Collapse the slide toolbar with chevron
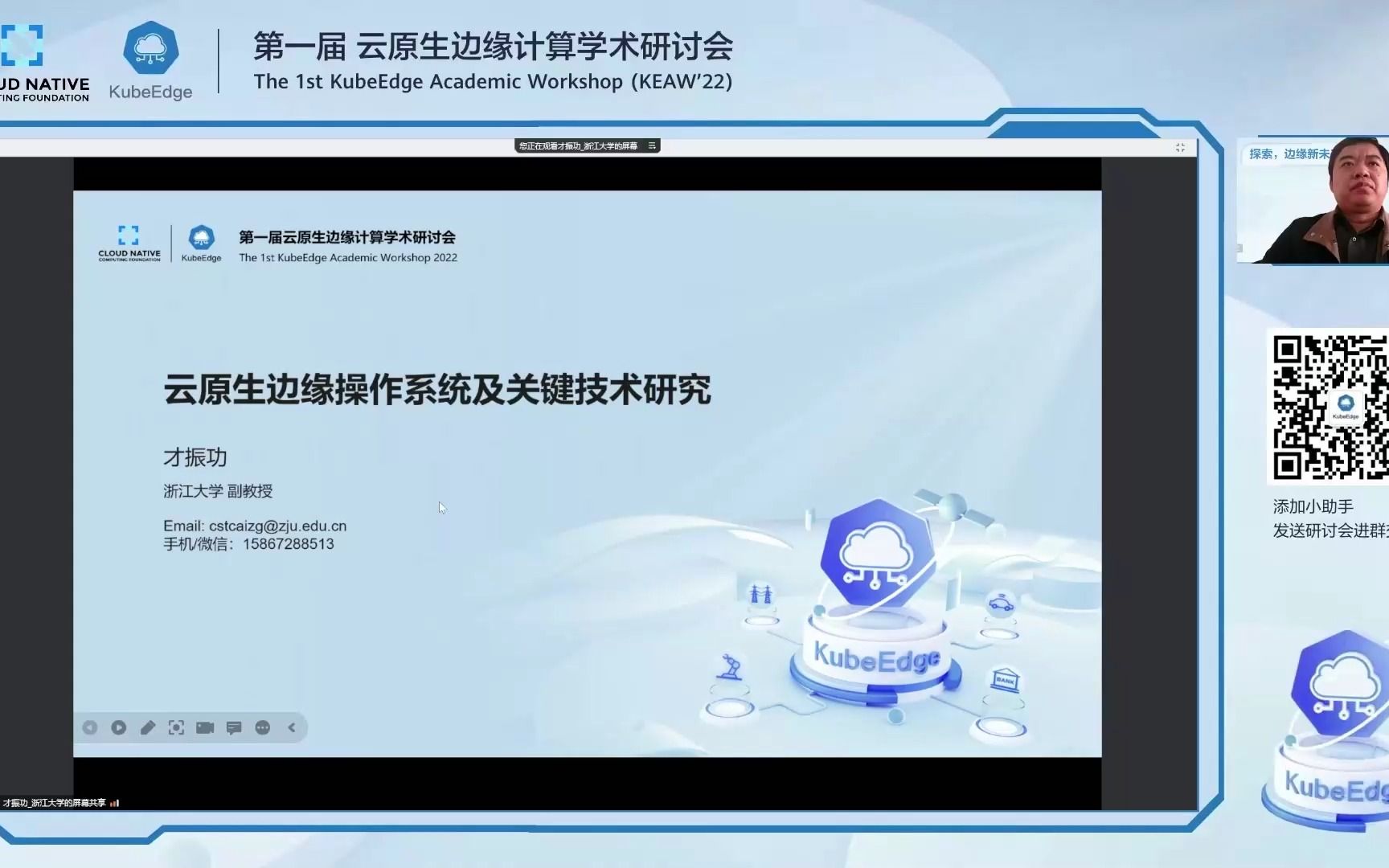 pos(292,727)
